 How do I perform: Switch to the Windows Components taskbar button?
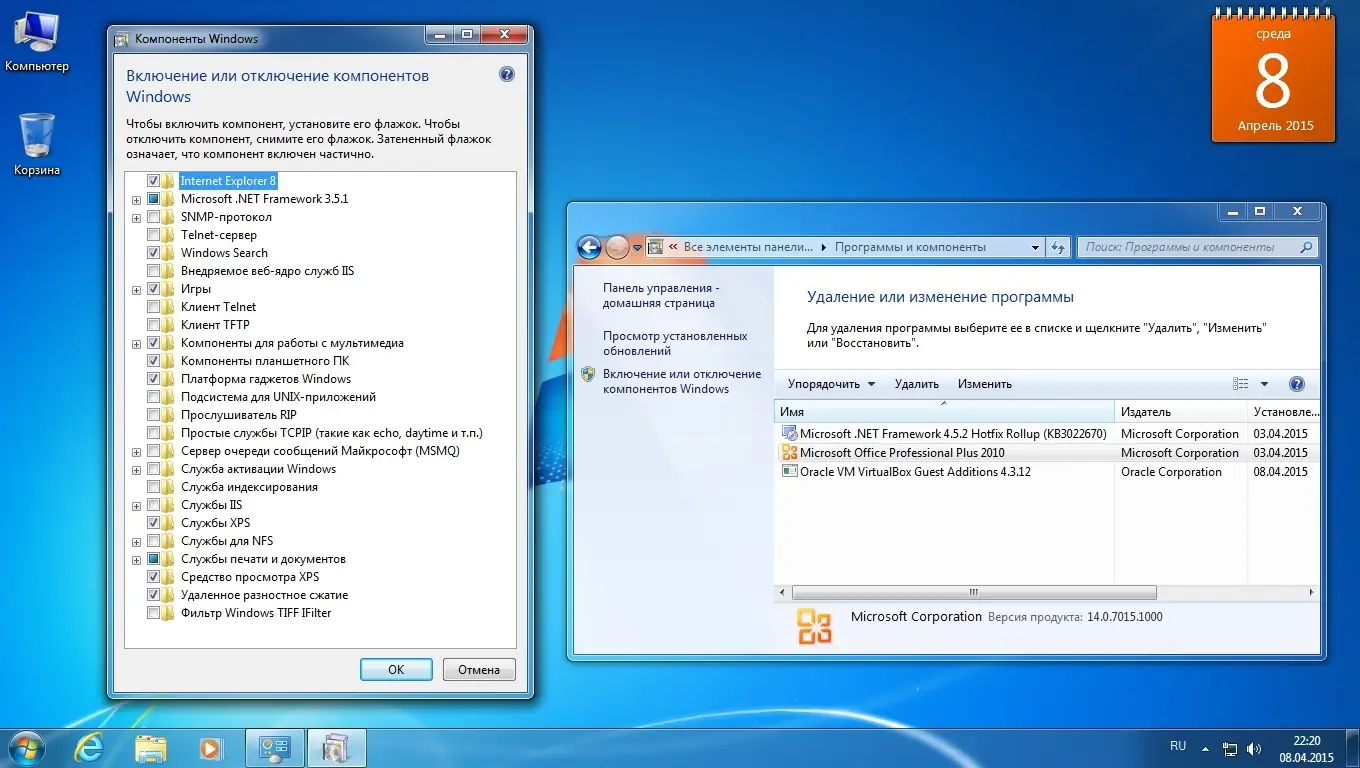pyautogui.click(x=336, y=747)
